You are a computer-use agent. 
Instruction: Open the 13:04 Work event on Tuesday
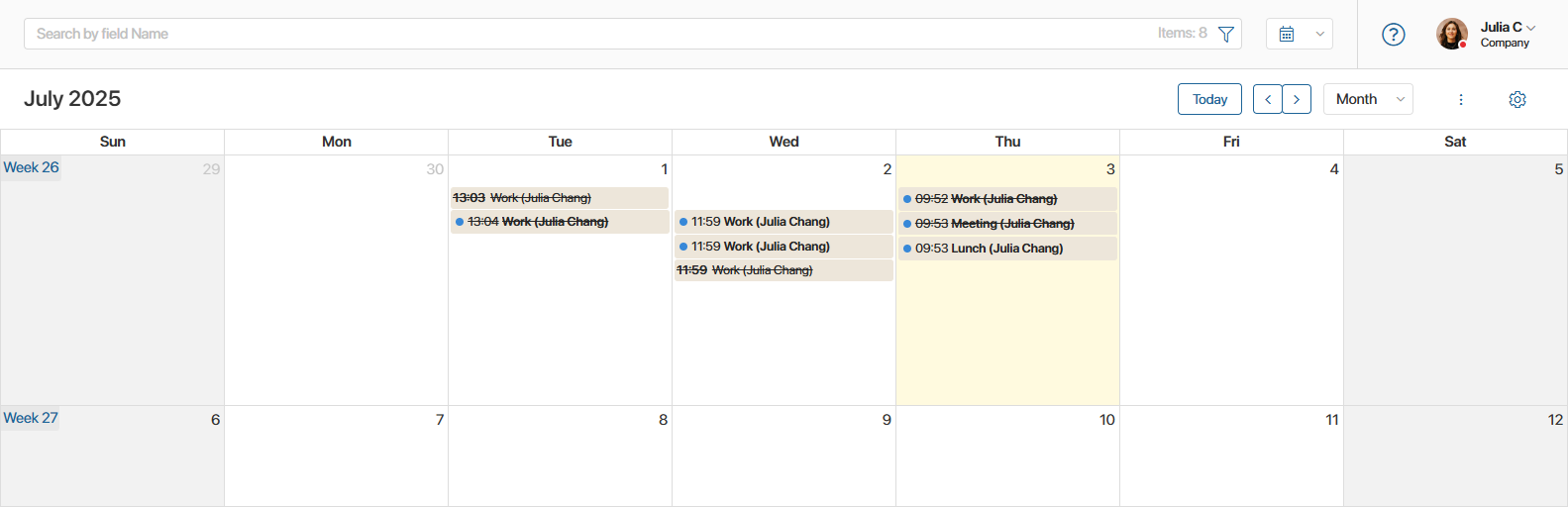coord(560,222)
